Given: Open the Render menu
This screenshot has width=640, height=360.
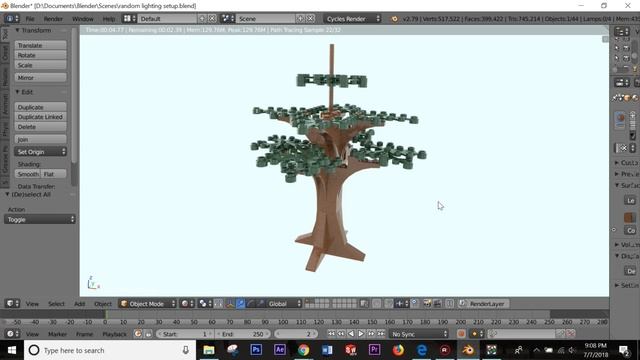Looking at the screenshot, I should pyautogui.click(x=53, y=19).
